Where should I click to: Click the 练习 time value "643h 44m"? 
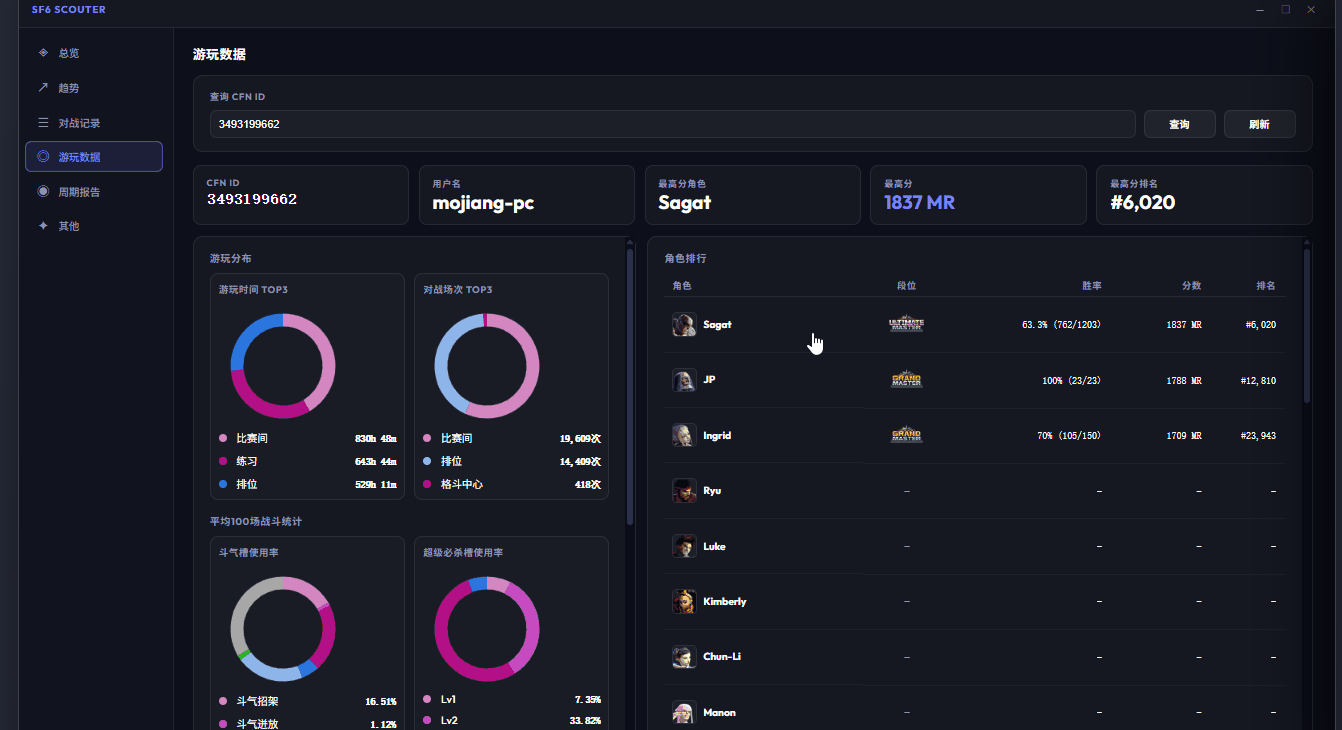click(376, 462)
